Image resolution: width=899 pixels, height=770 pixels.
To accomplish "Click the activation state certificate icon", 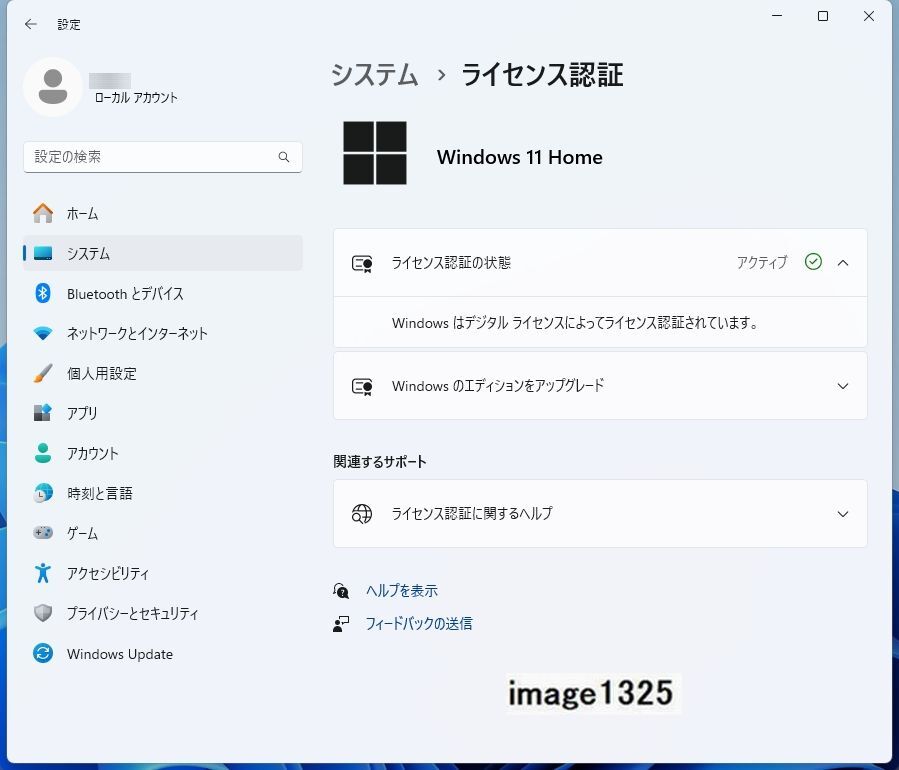I will pyautogui.click(x=362, y=263).
